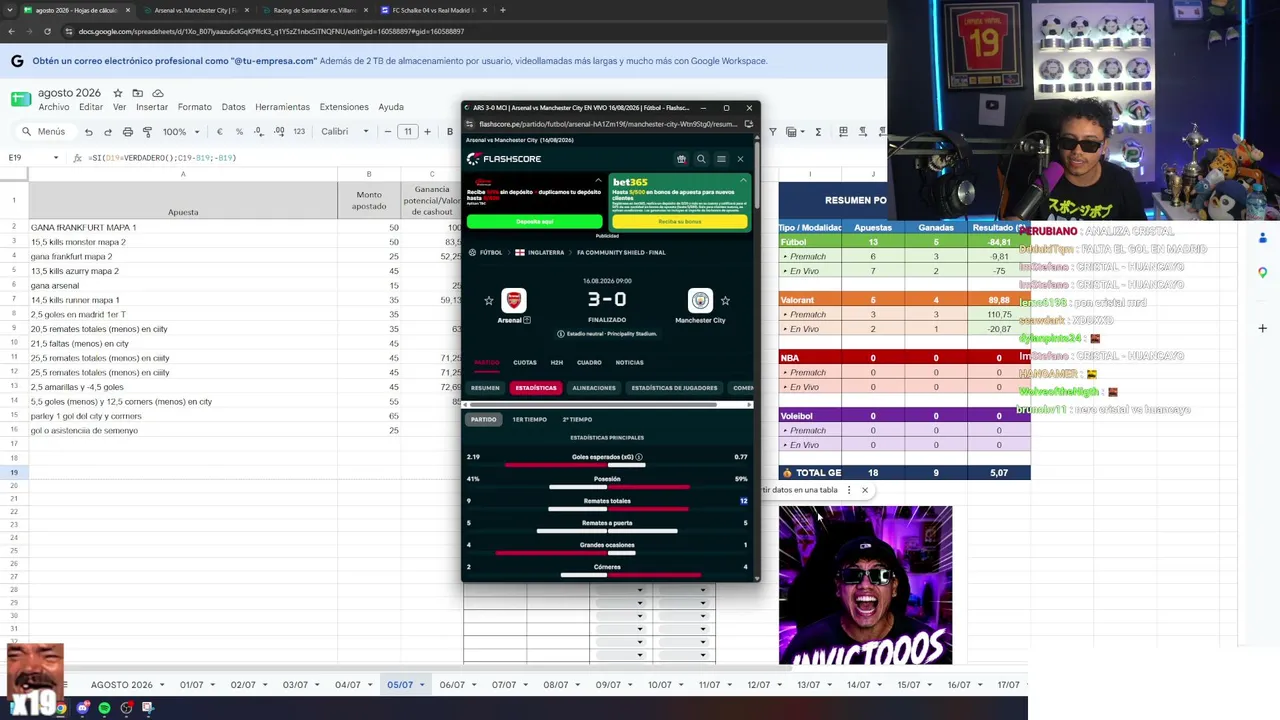Click the Manchester City team name

700,320
